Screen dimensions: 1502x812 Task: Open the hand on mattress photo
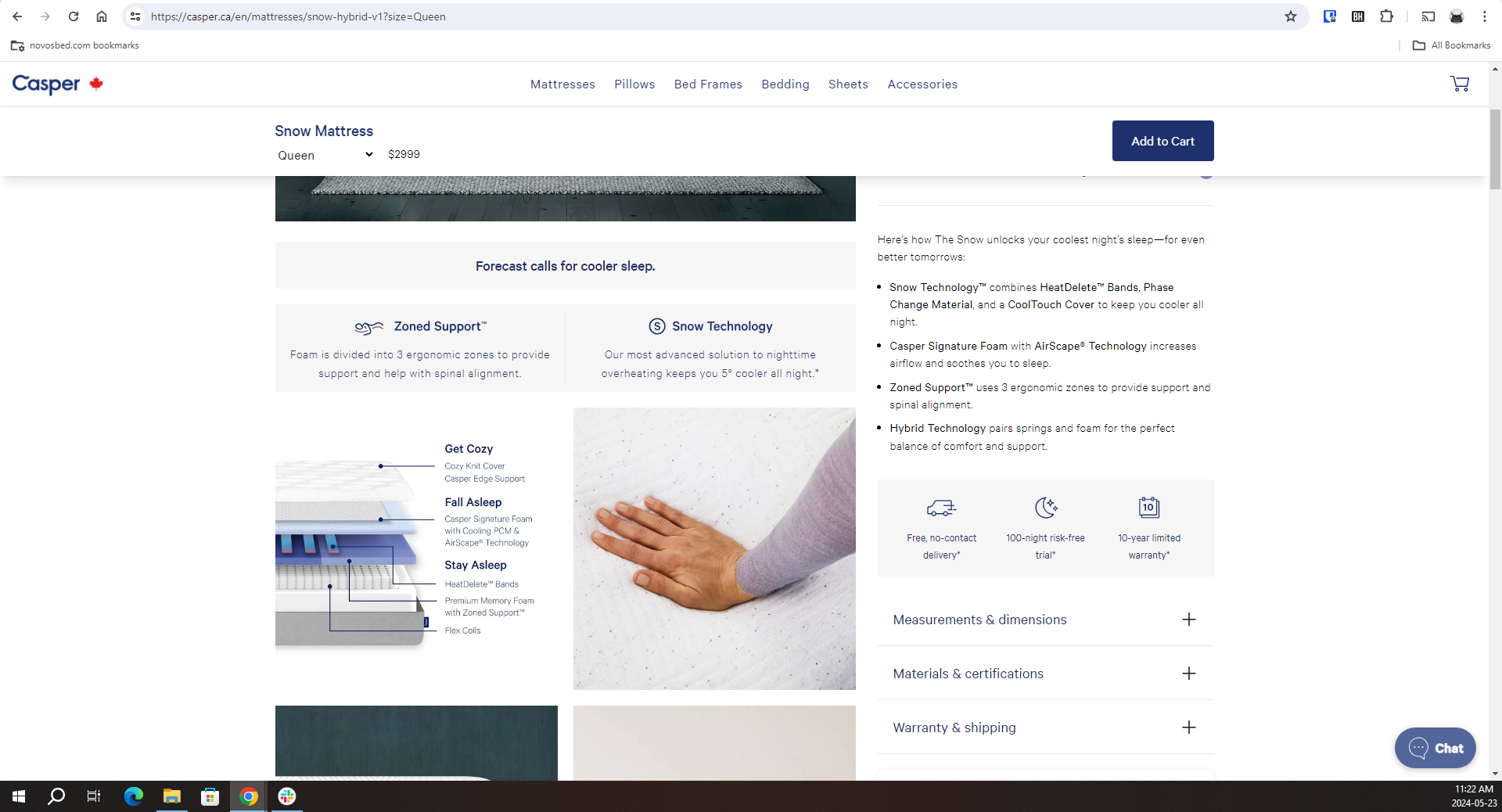(x=714, y=548)
